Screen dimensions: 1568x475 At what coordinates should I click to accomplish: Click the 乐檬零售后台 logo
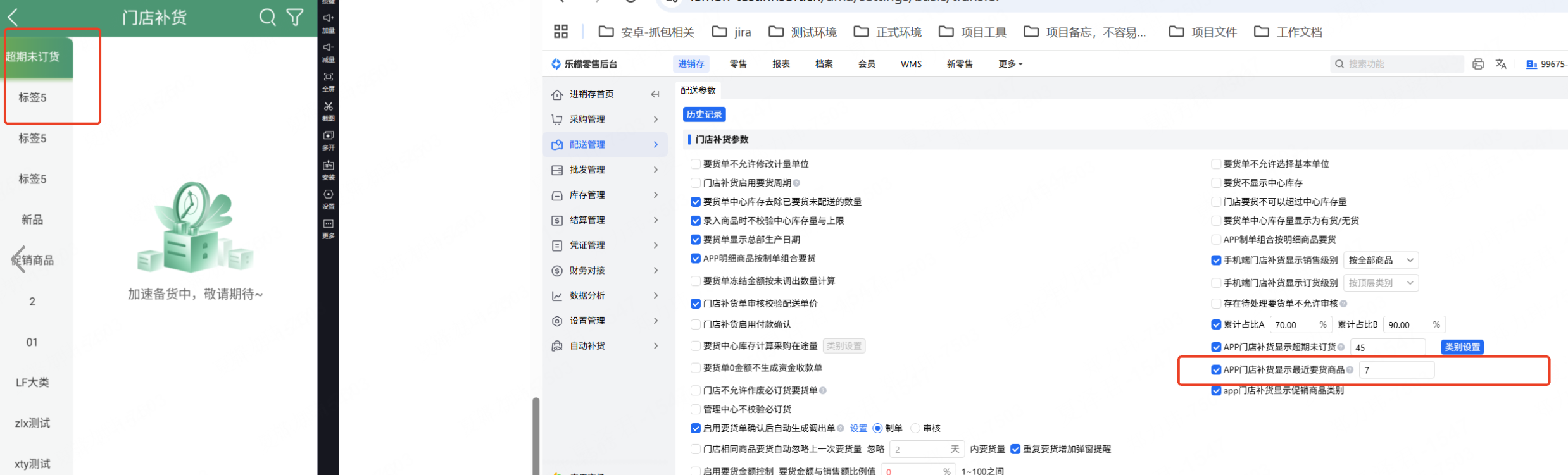click(x=585, y=64)
